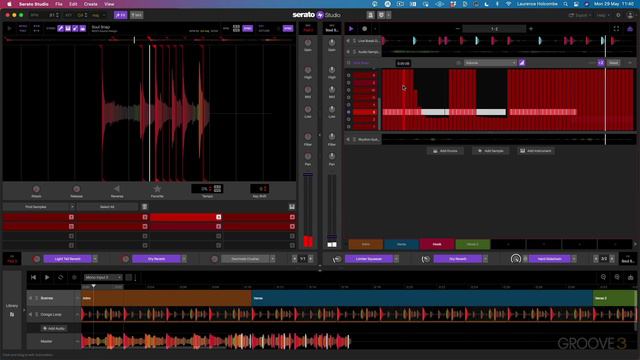The image size is (640, 360).
Task: Open left Dry Reverb effect dropdown
Action: click(184, 259)
